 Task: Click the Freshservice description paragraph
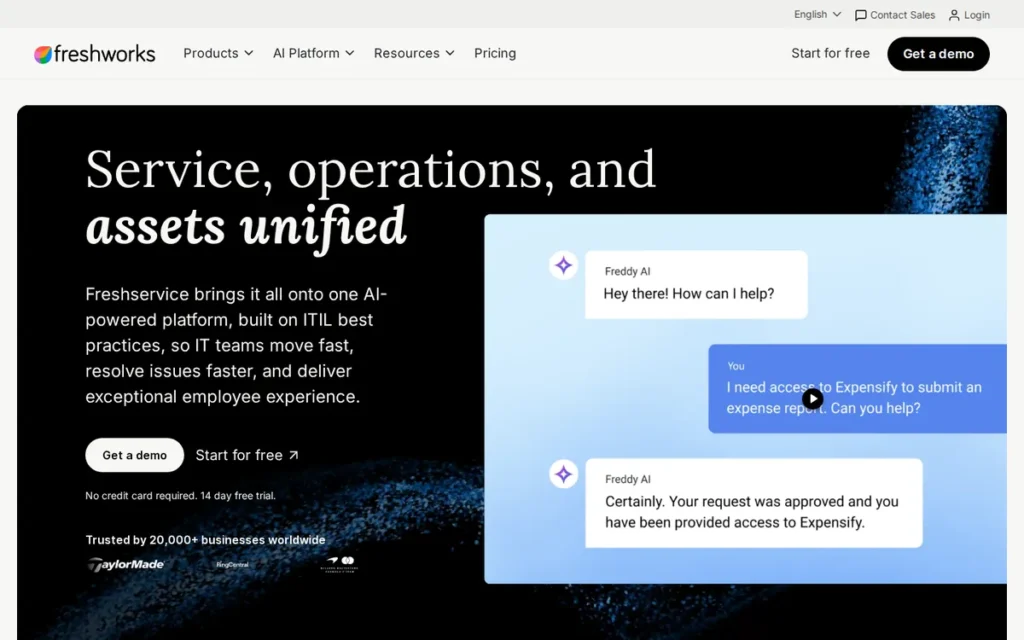(236, 345)
